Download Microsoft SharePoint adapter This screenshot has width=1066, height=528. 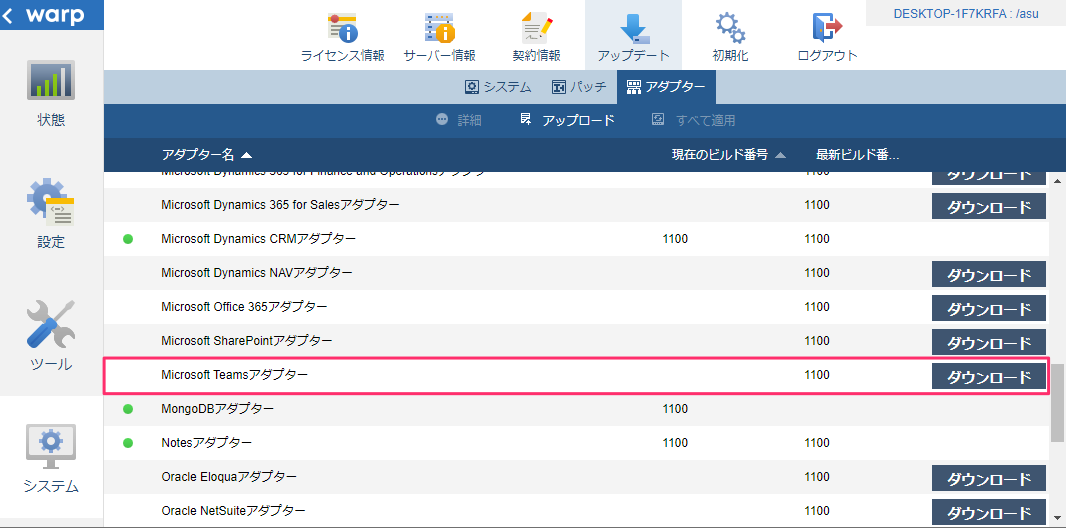[x=988, y=342]
